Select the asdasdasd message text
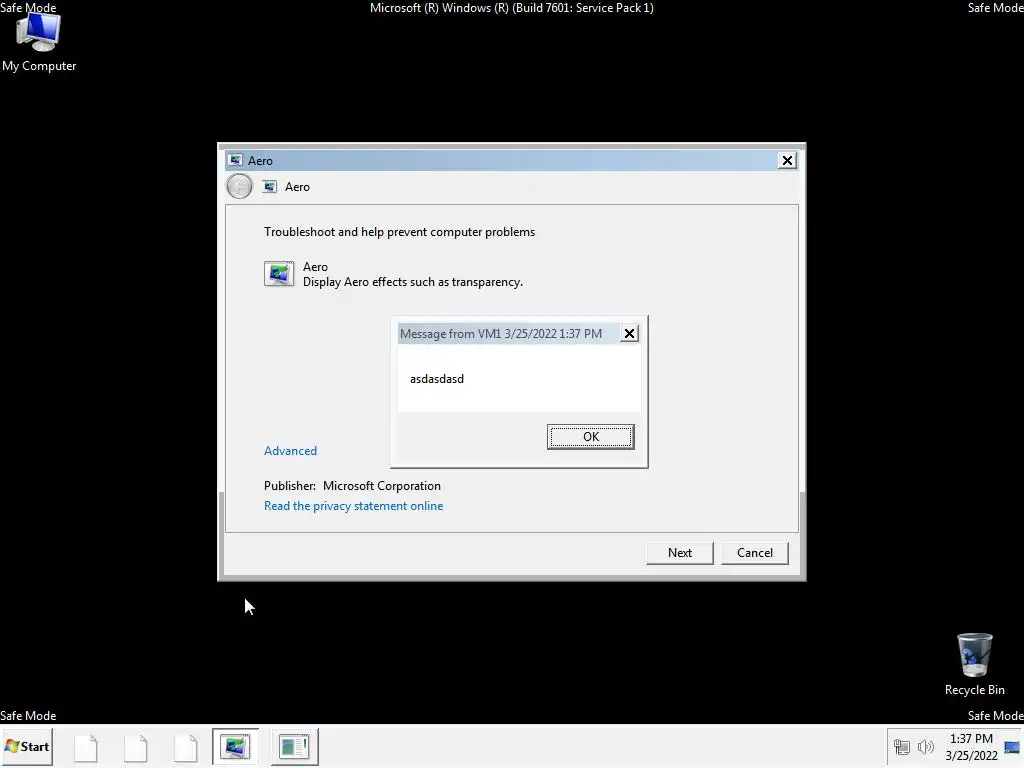Image resolution: width=1024 pixels, height=768 pixels. click(437, 379)
